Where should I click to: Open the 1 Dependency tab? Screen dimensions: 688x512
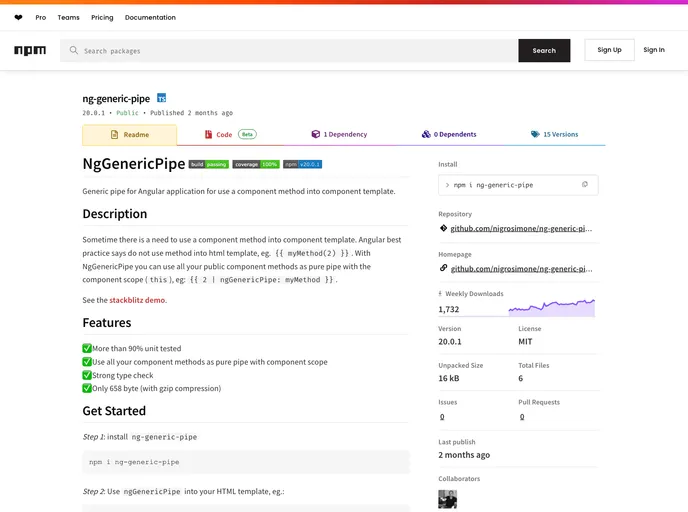click(x=339, y=134)
